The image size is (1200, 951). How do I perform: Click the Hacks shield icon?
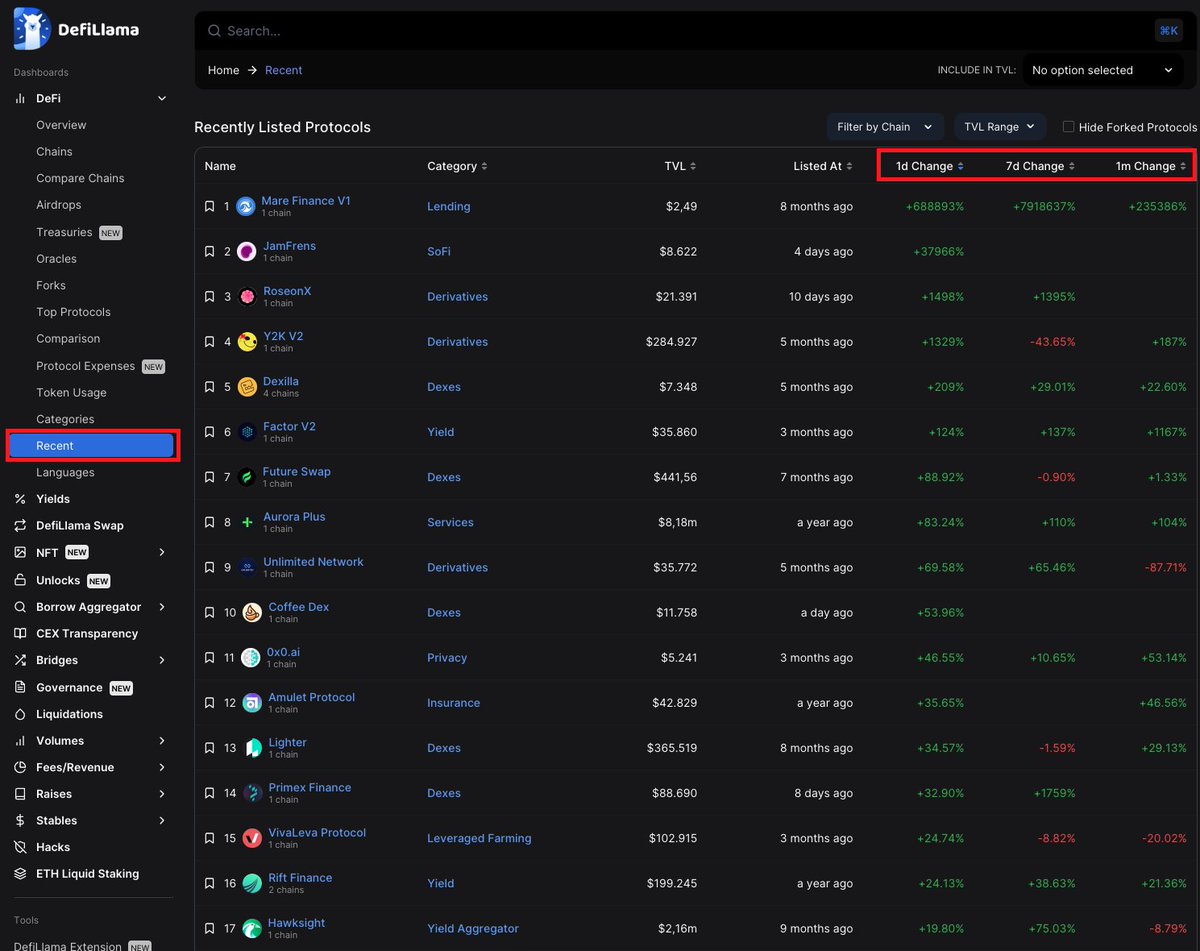click(x=20, y=847)
